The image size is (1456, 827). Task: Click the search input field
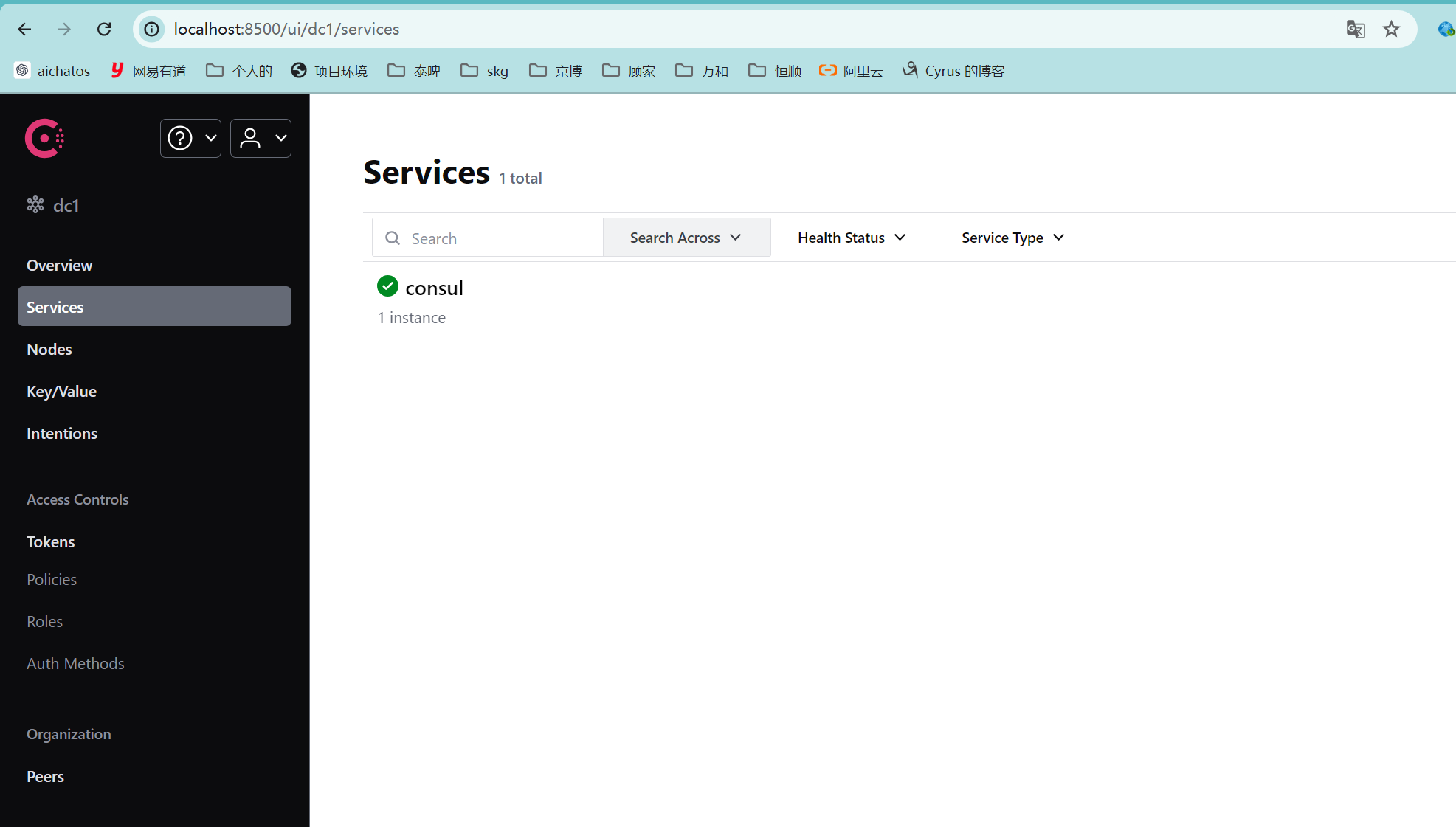point(488,238)
